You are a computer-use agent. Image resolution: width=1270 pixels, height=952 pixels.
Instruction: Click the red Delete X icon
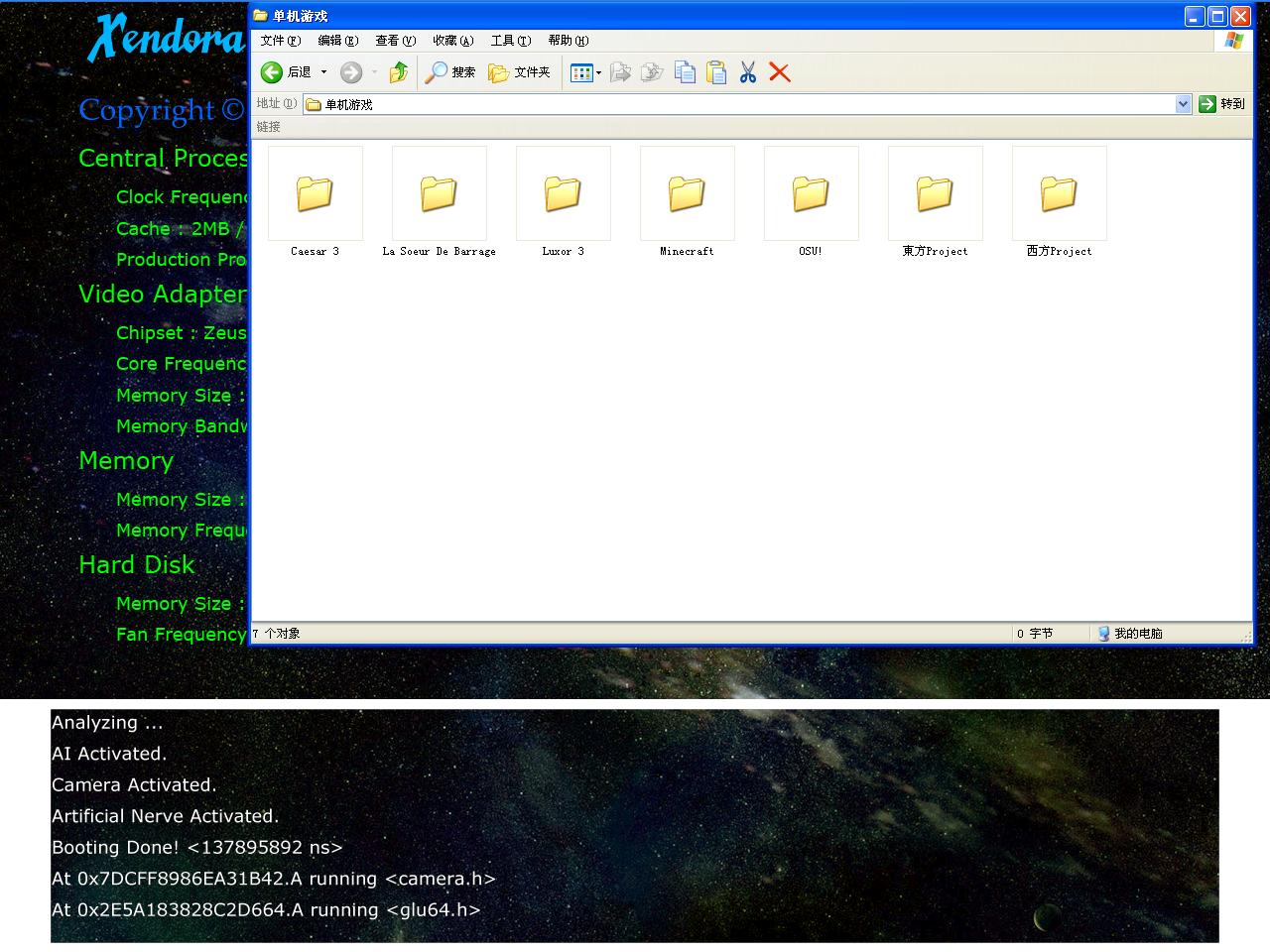coord(780,72)
